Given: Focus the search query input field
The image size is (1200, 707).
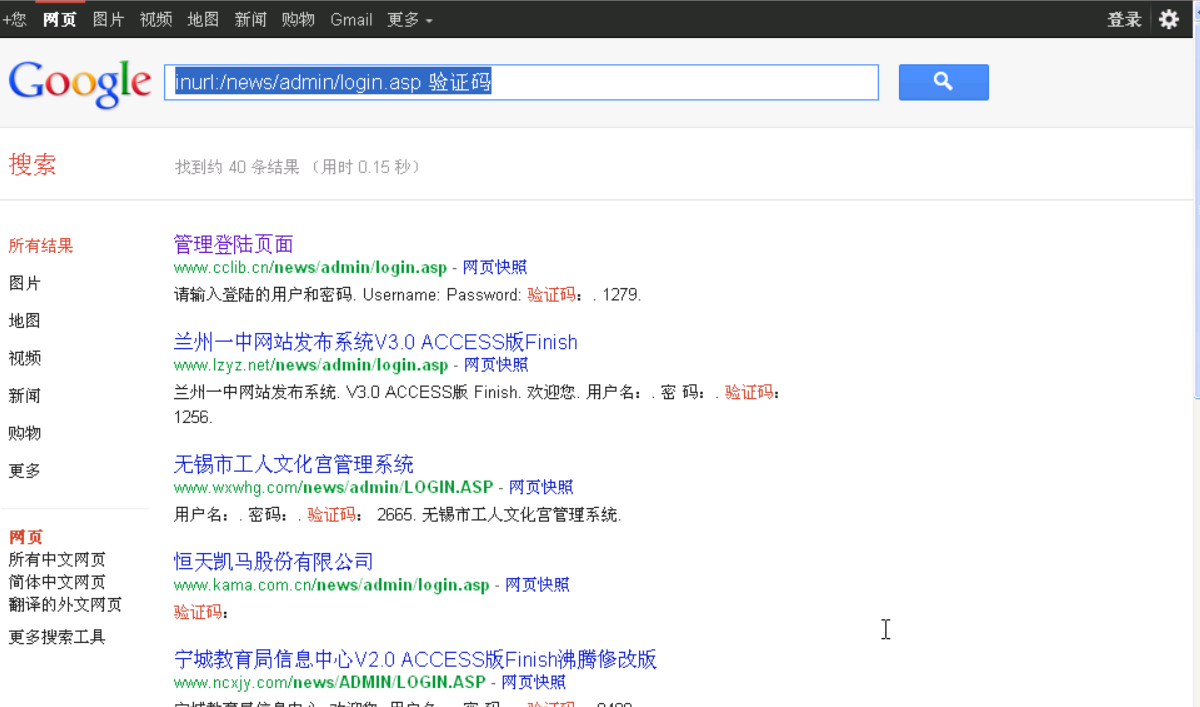Looking at the screenshot, I should tap(521, 82).
